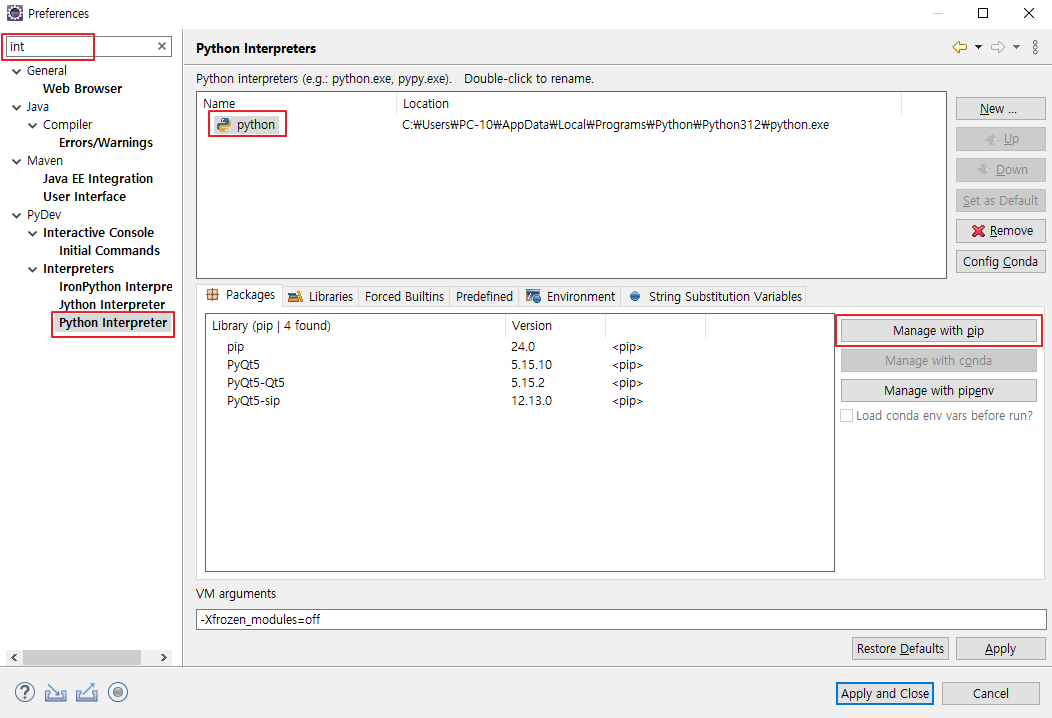The height and width of the screenshot is (718, 1052).
Task: Click the tree horizontal scrollbar thumb
Action: [x=82, y=658]
